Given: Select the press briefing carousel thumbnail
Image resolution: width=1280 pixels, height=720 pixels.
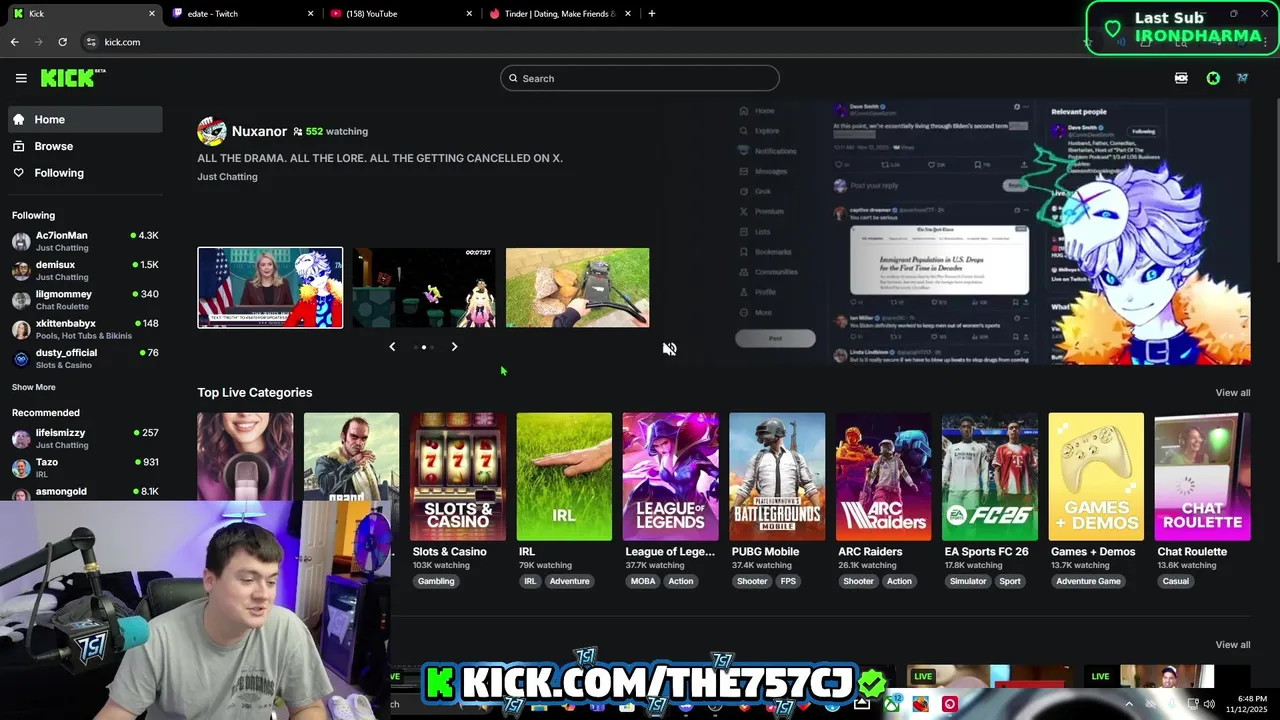Looking at the screenshot, I should click(270, 288).
